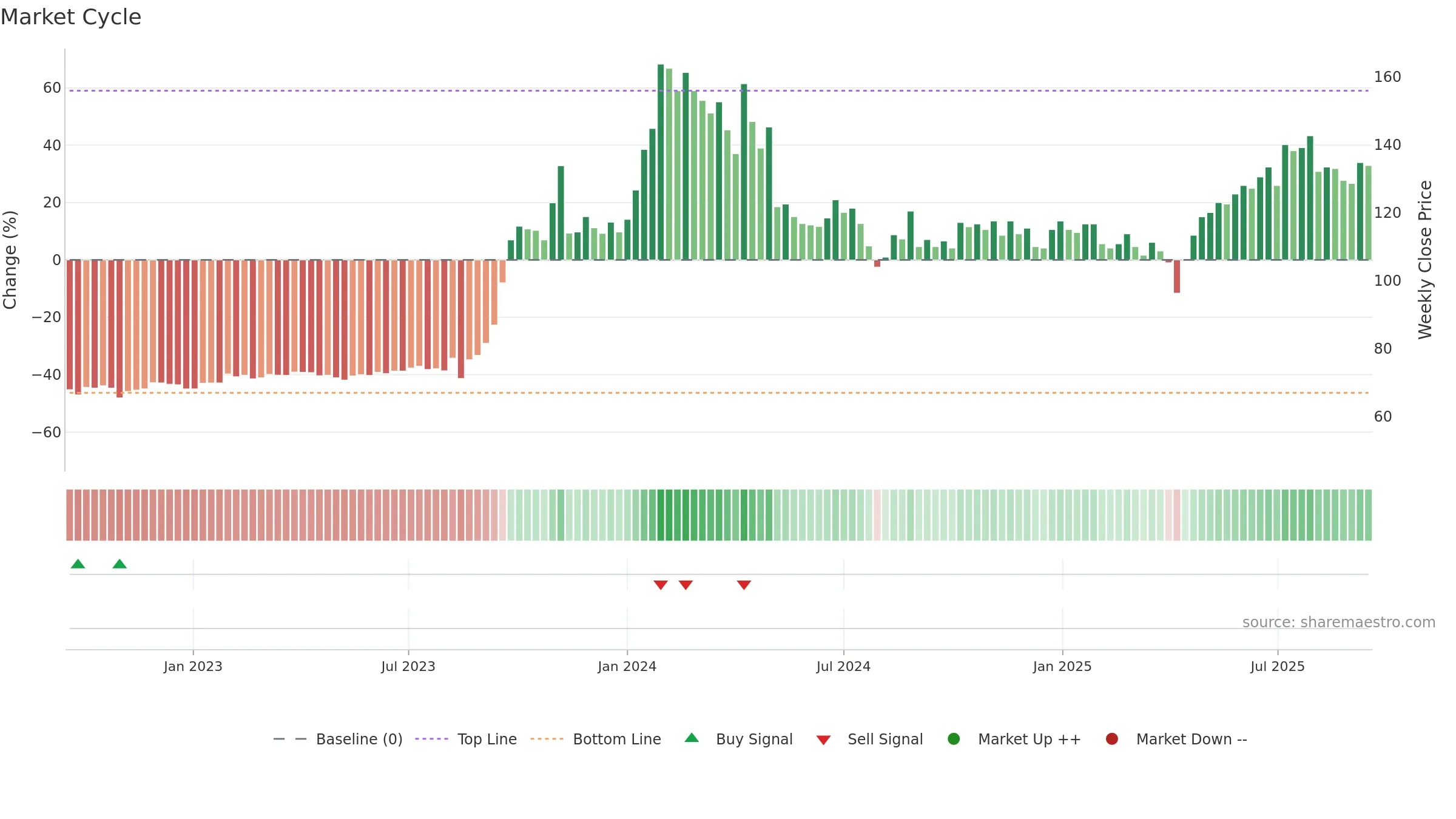1456x819 pixels.
Task: Click the Bottom Line orange dotted swatch
Action: pyautogui.click(x=547, y=739)
